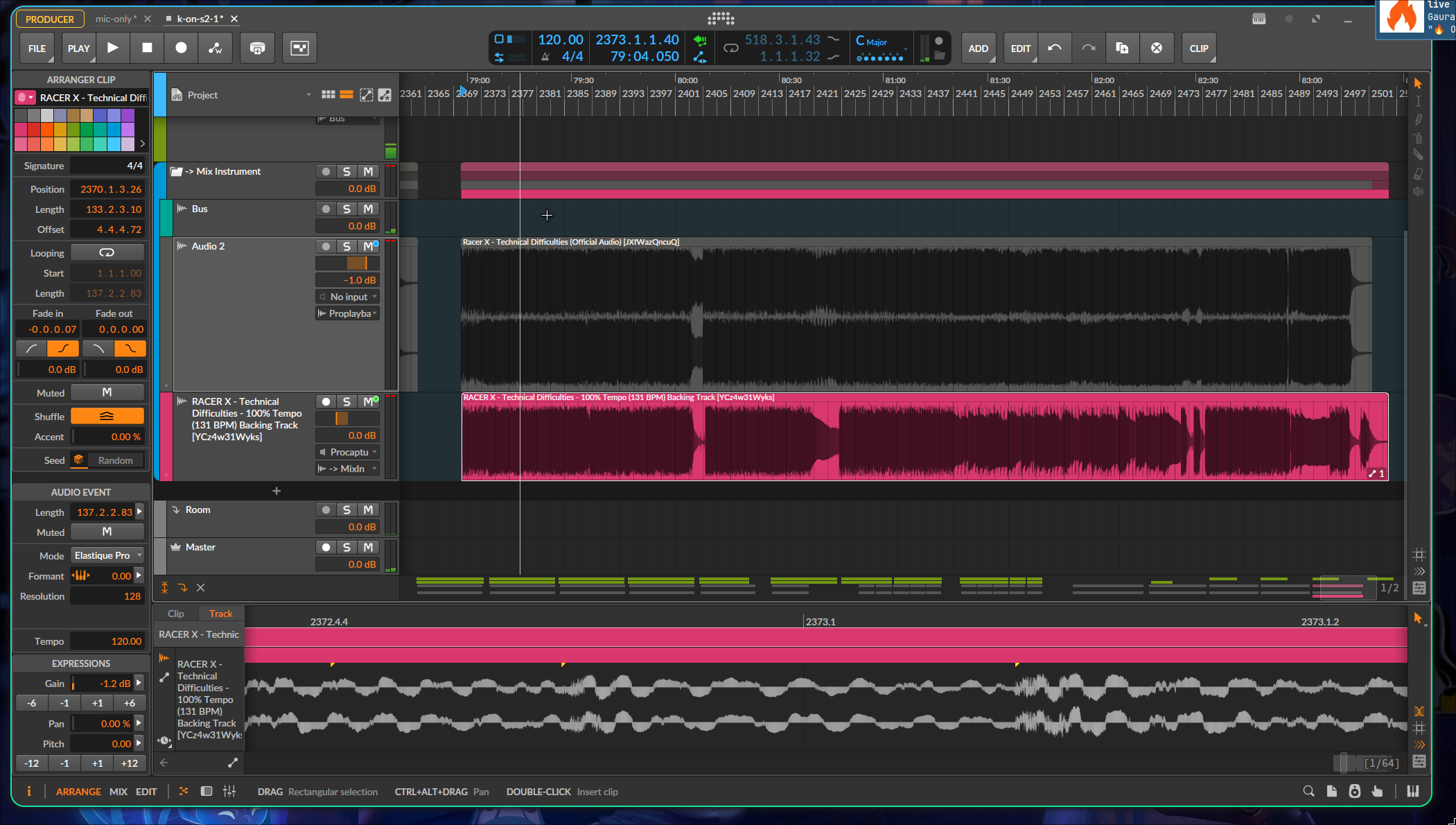Click the delete icon in edit toolbar
1456x825 pixels.
click(1157, 48)
